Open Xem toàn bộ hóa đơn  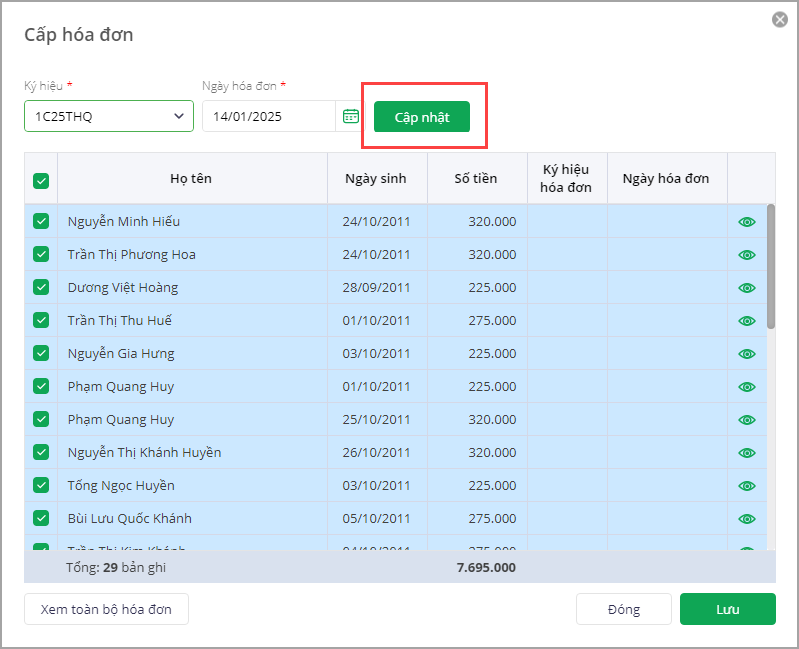click(x=106, y=609)
